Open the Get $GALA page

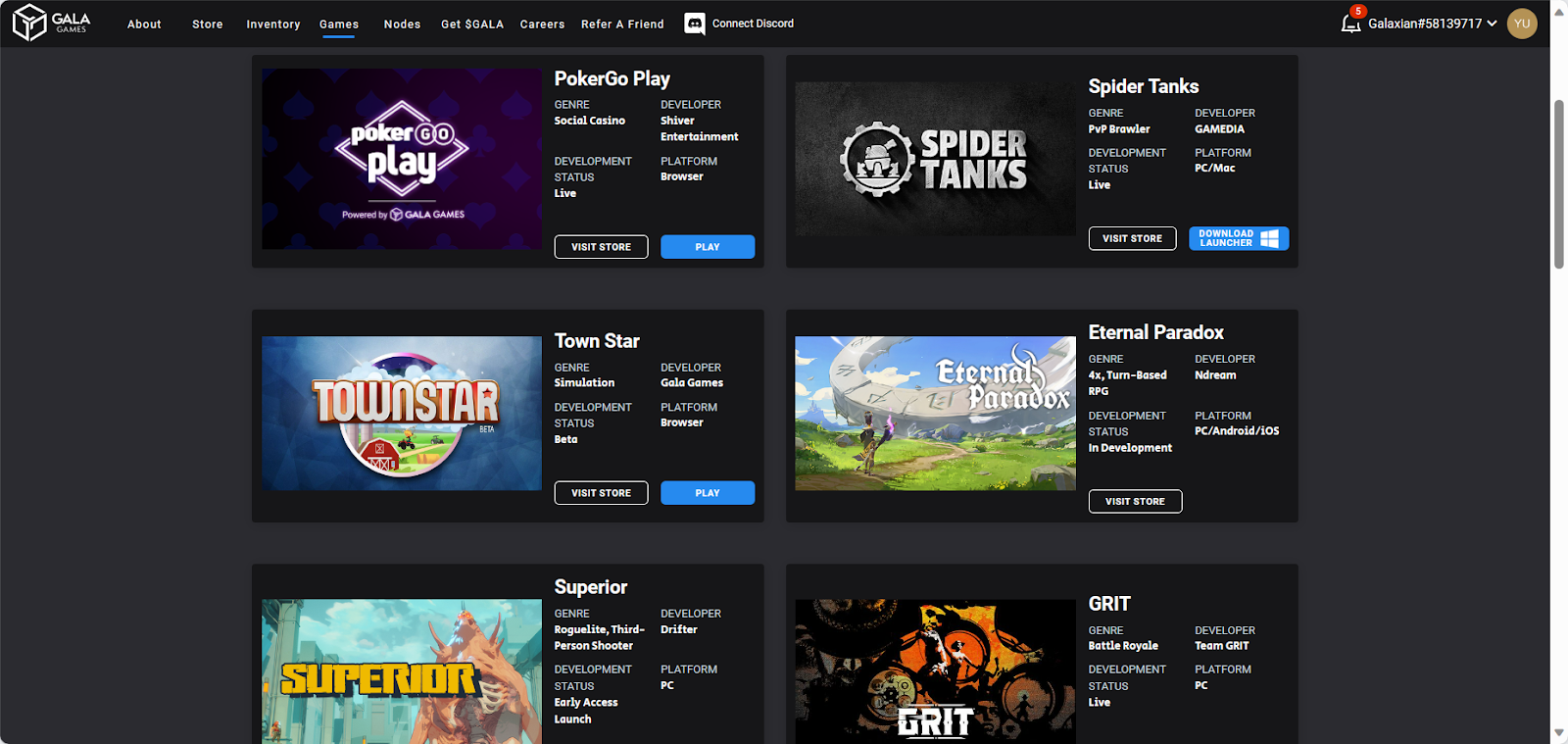click(471, 25)
